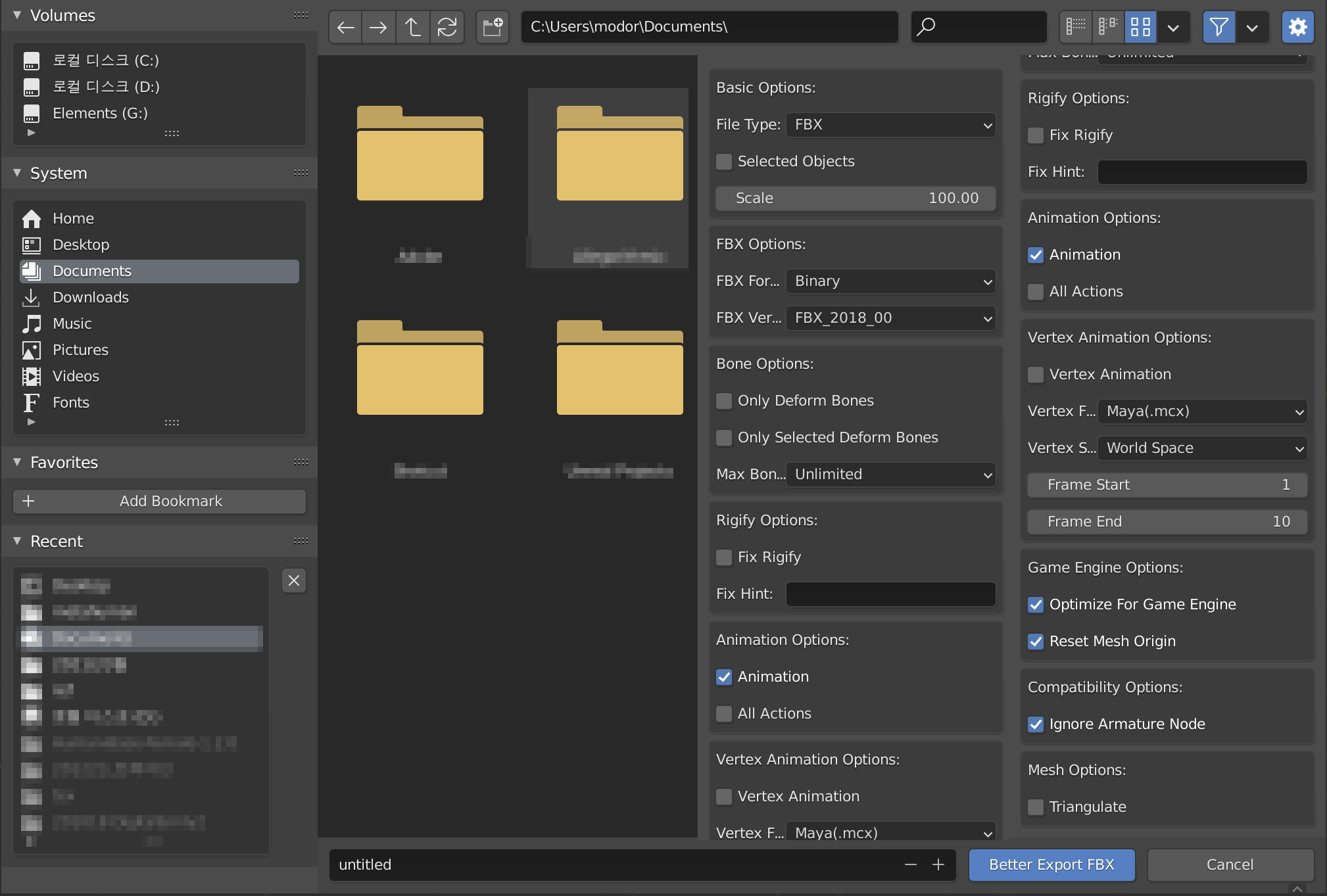Go to Music folder

click(x=159, y=323)
